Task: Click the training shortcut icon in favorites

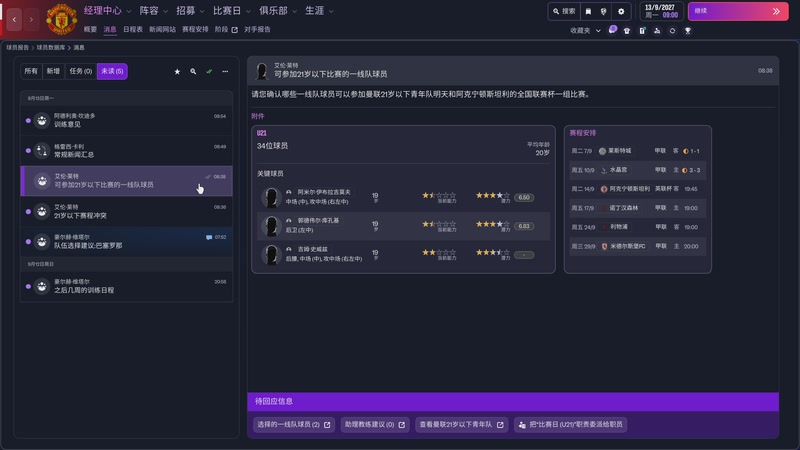Action: [657, 31]
